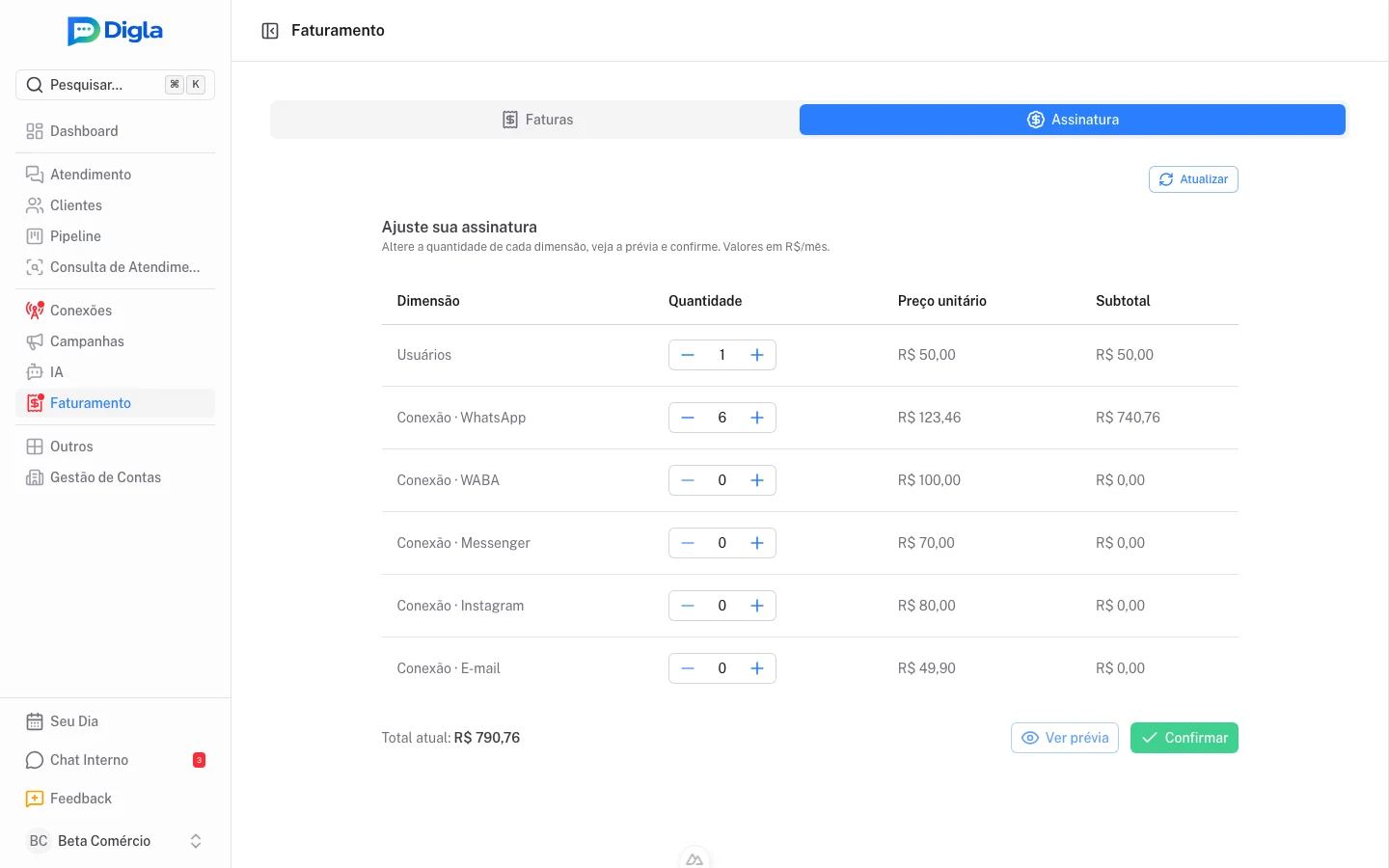This screenshot has width=1389, height=868.
Task: Open Gestão de Contas page
Action: [x=115, y=477]
